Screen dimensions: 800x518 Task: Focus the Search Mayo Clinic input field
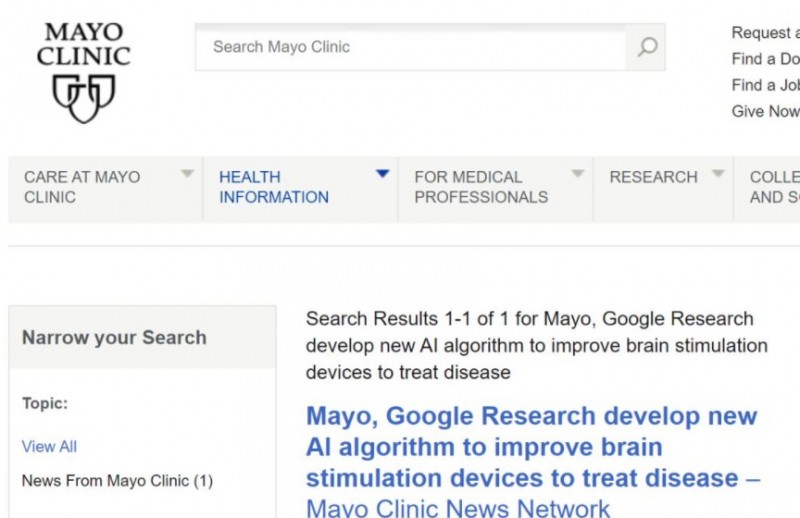click(x=411, y=47)
